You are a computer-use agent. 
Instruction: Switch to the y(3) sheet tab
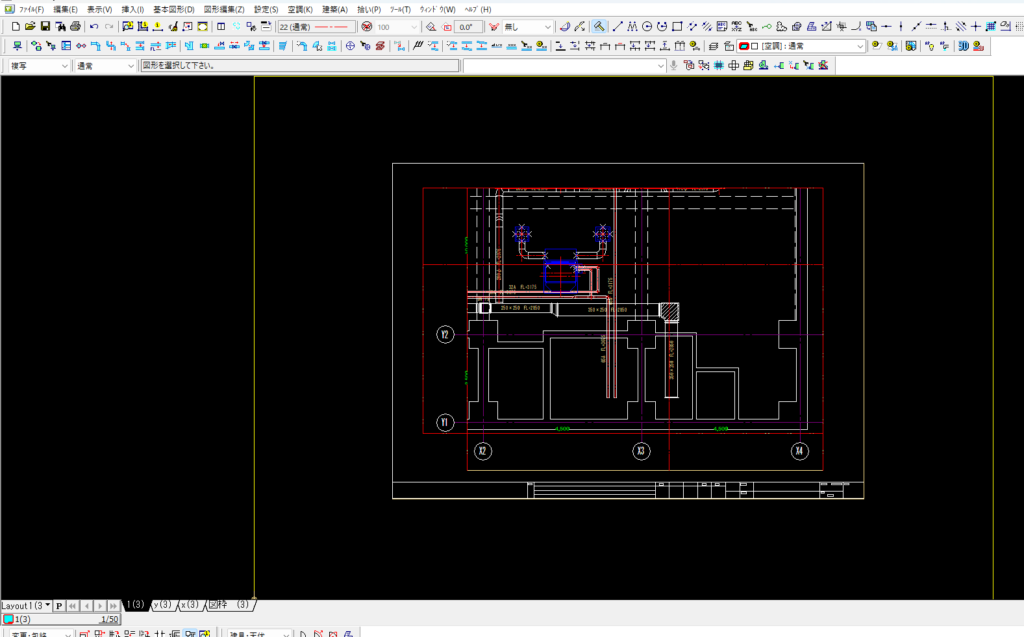click(x=162, y=605)
